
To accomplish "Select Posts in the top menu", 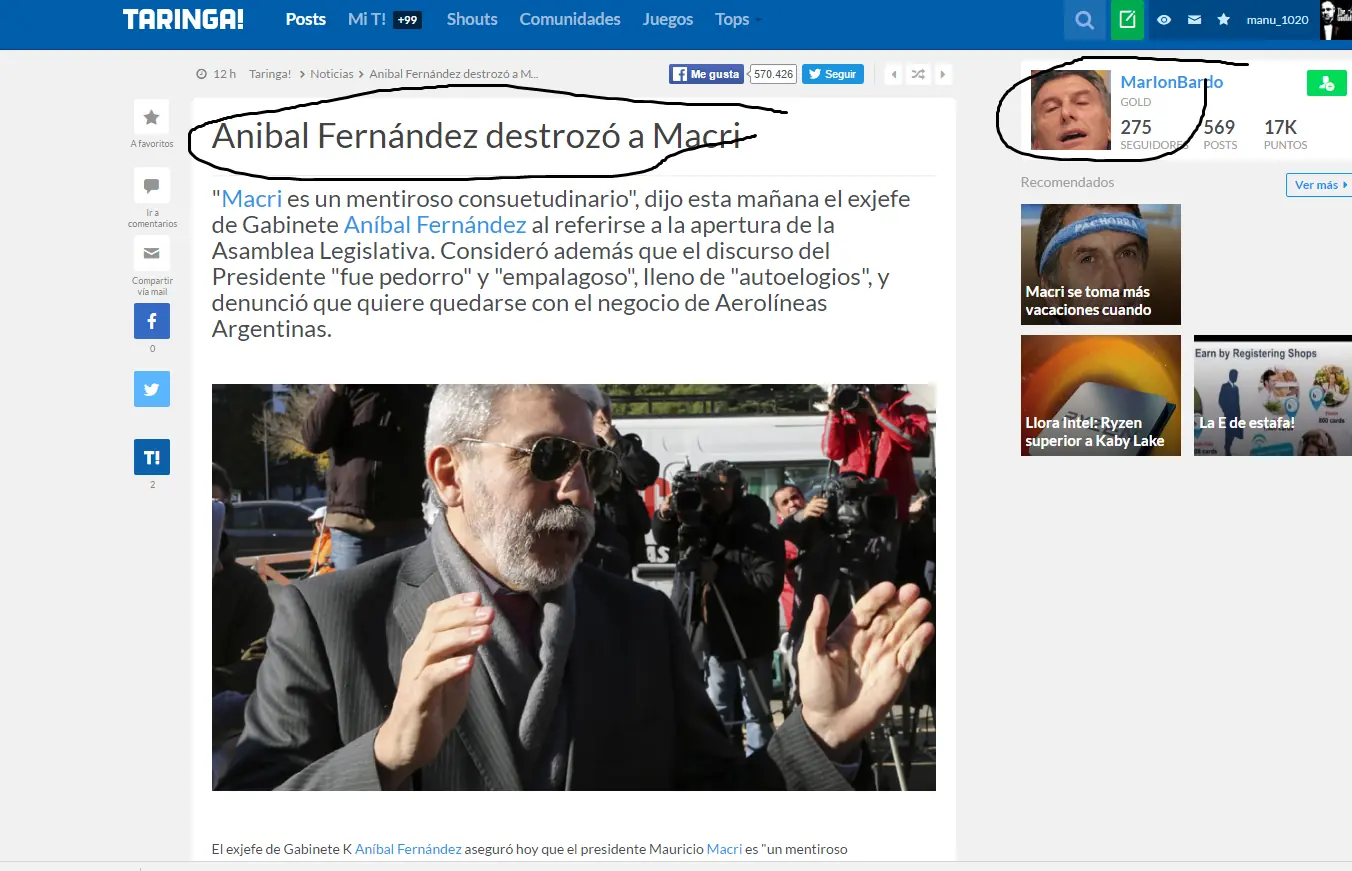I will (x=305, y=19).
